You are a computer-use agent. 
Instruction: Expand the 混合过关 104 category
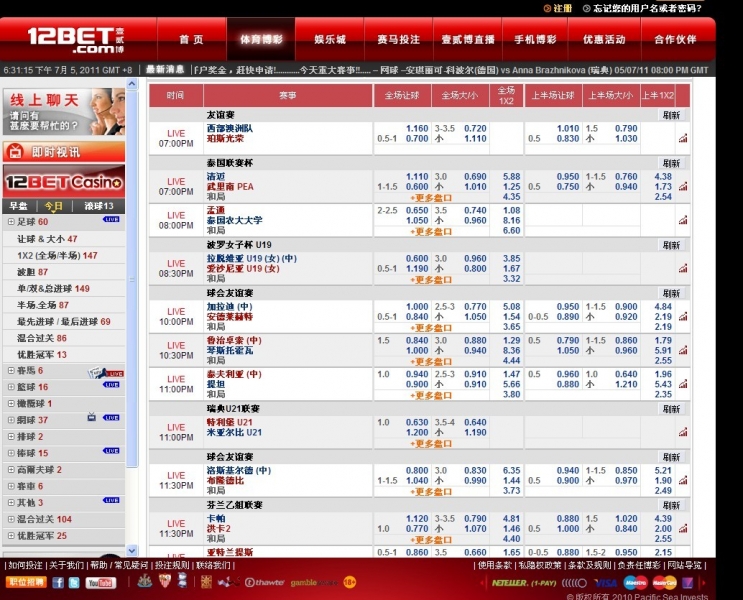[11, 519]
